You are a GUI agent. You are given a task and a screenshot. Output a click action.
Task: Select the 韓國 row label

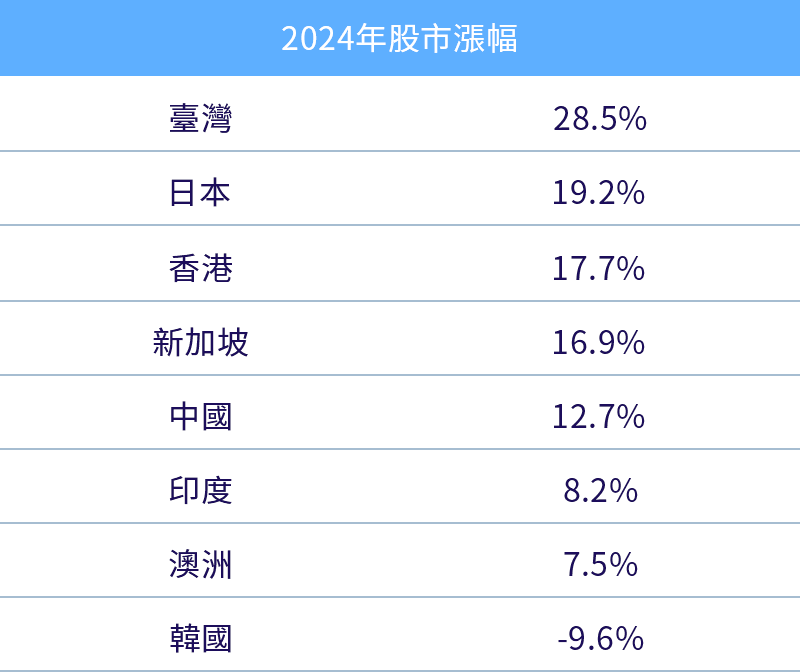(201, 638)
